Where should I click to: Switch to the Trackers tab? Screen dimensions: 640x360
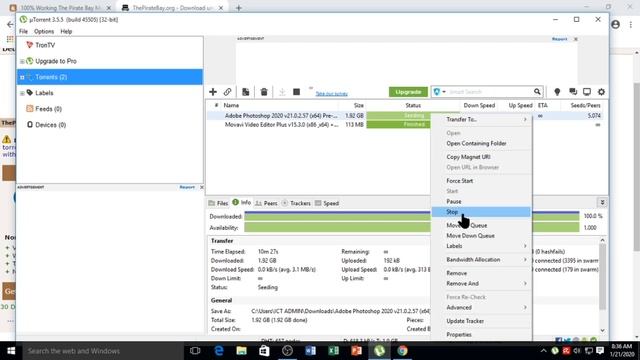pyautogui.click(x=296, y=203)
